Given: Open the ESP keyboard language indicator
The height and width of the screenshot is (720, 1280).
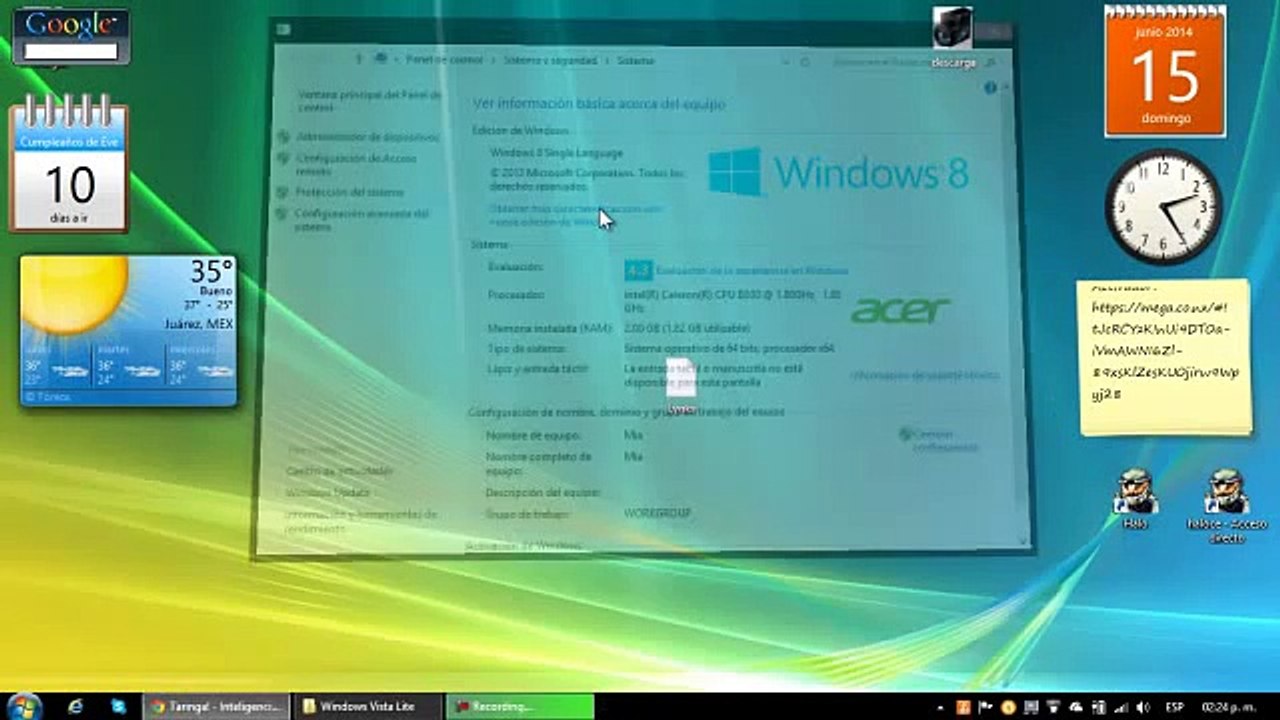Looking at the screenshot, I should (x=1173, y=707).
